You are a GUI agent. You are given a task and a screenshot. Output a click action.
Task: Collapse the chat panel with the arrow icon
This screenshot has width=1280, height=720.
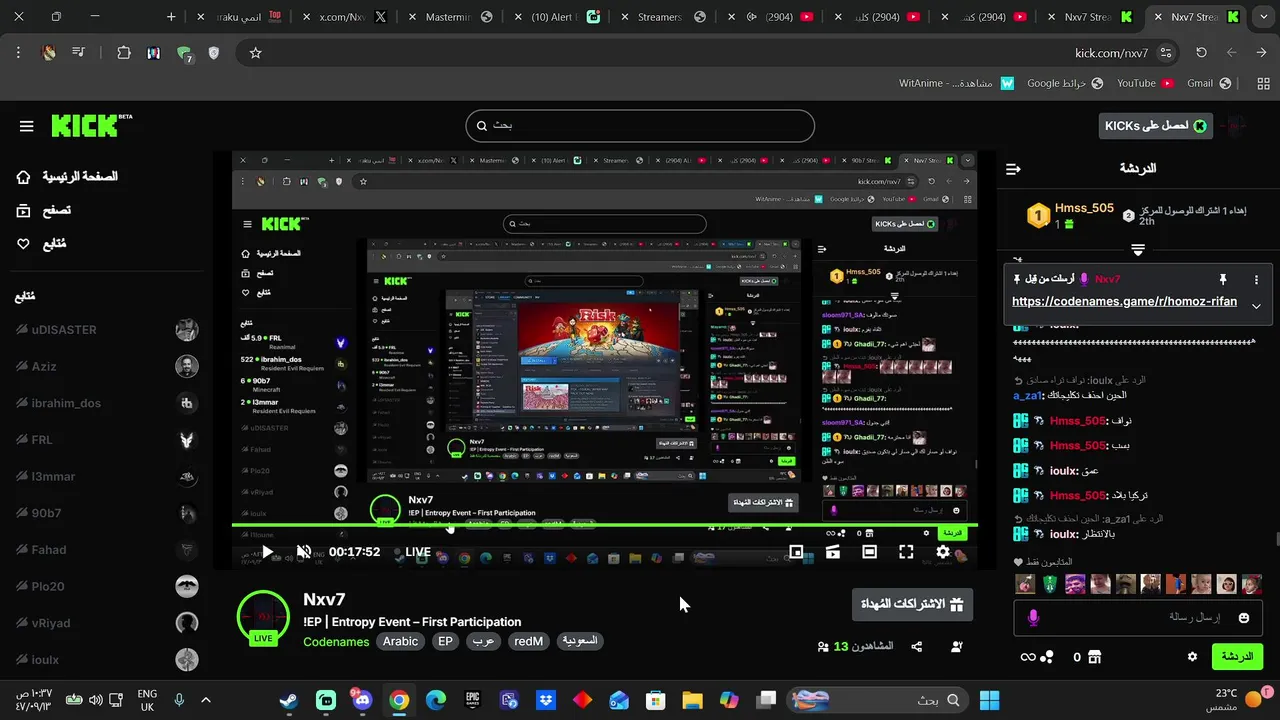(1013, 169)
